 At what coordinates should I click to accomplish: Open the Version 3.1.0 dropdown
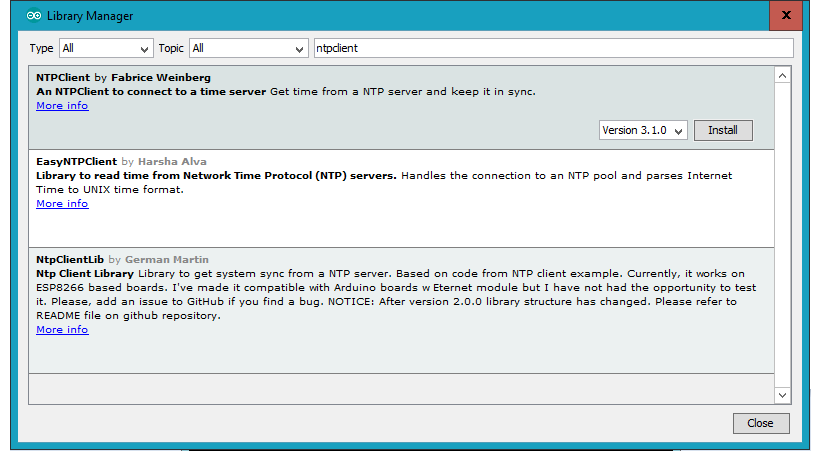tap(643, 130)
